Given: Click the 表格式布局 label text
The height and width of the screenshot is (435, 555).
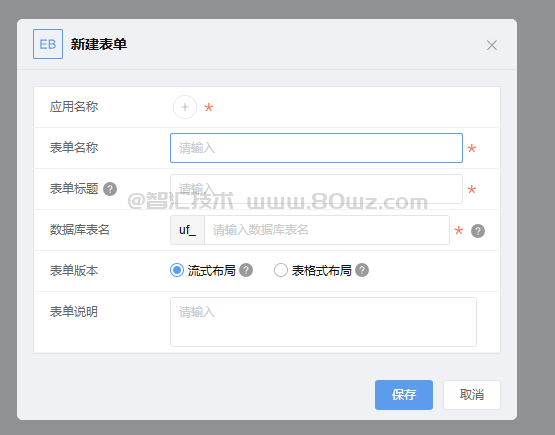Looking at the screenshot, I should (x=321, y=271).
